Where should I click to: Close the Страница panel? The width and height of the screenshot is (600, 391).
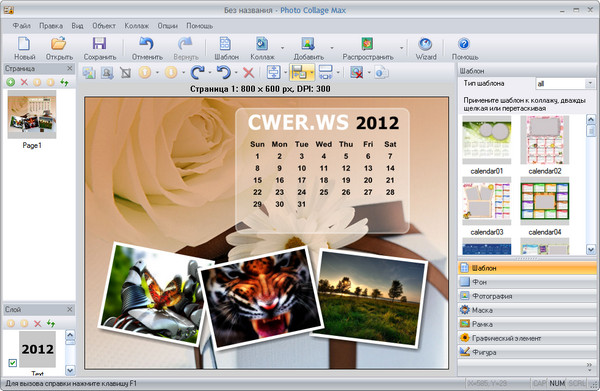(70, 68)
